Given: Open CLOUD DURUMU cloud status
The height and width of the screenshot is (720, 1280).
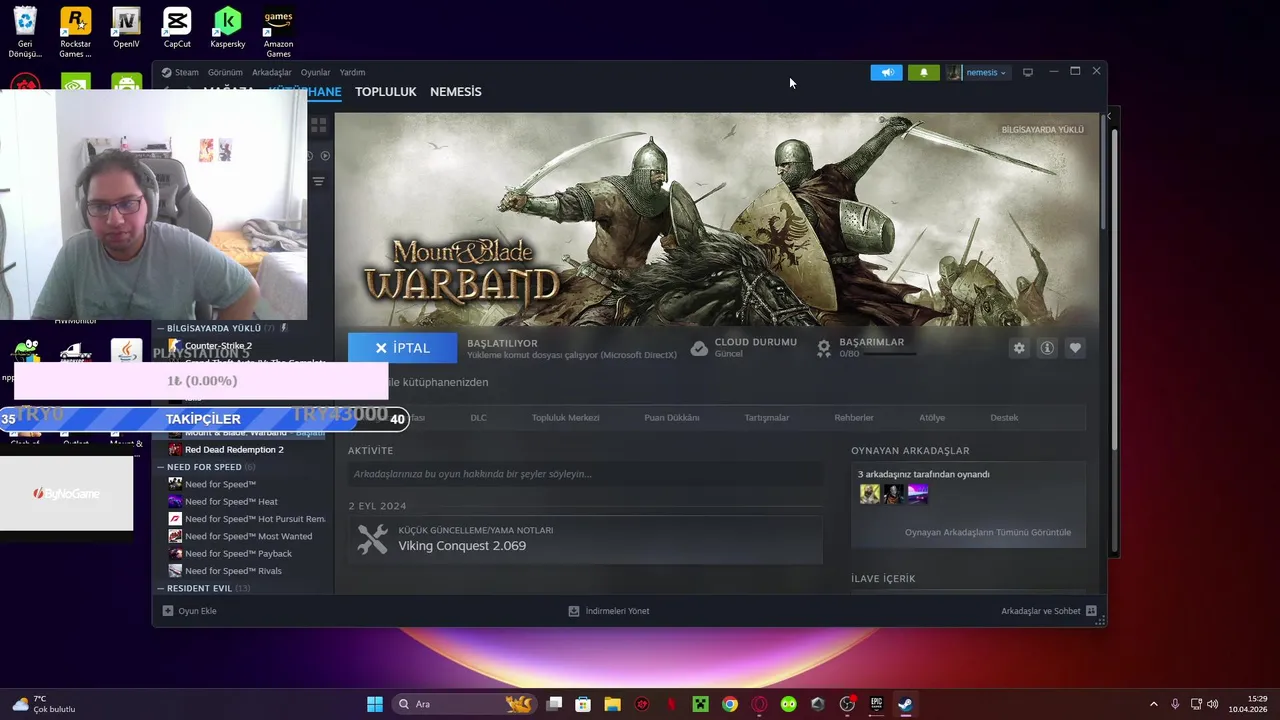Looking at the screenshot, I should 744,347.
